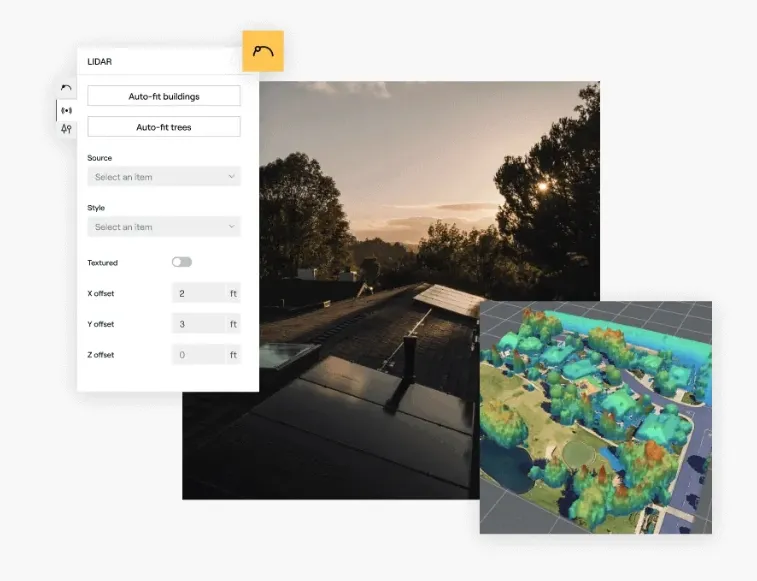Open the LIDAR signal sidebar icon

pyautogui.click(x=66, y=109)
